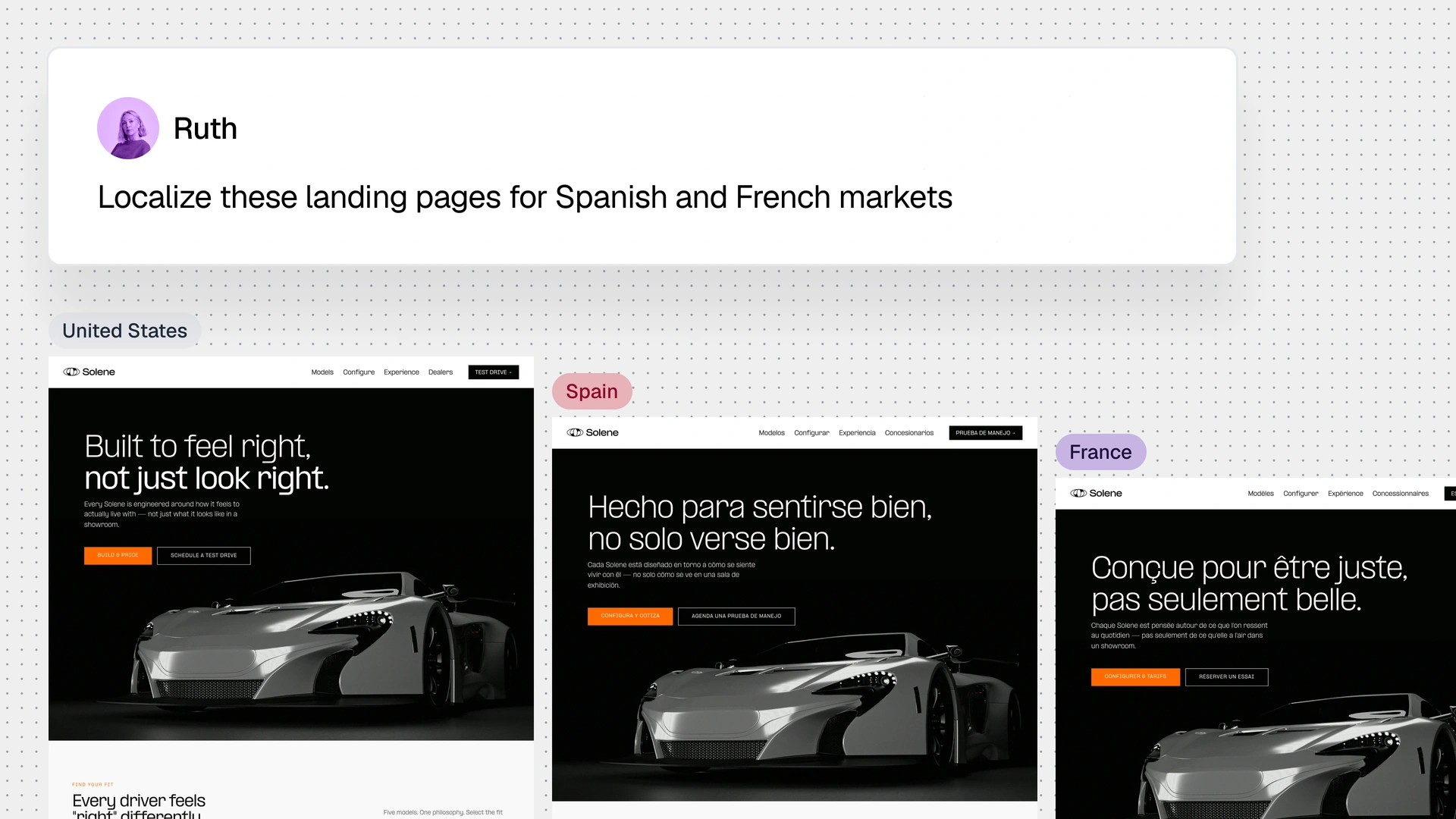Click the TEST DRIVE button in the US header
The width and height of the screenshot is (1456, 819).
(494, 372)
